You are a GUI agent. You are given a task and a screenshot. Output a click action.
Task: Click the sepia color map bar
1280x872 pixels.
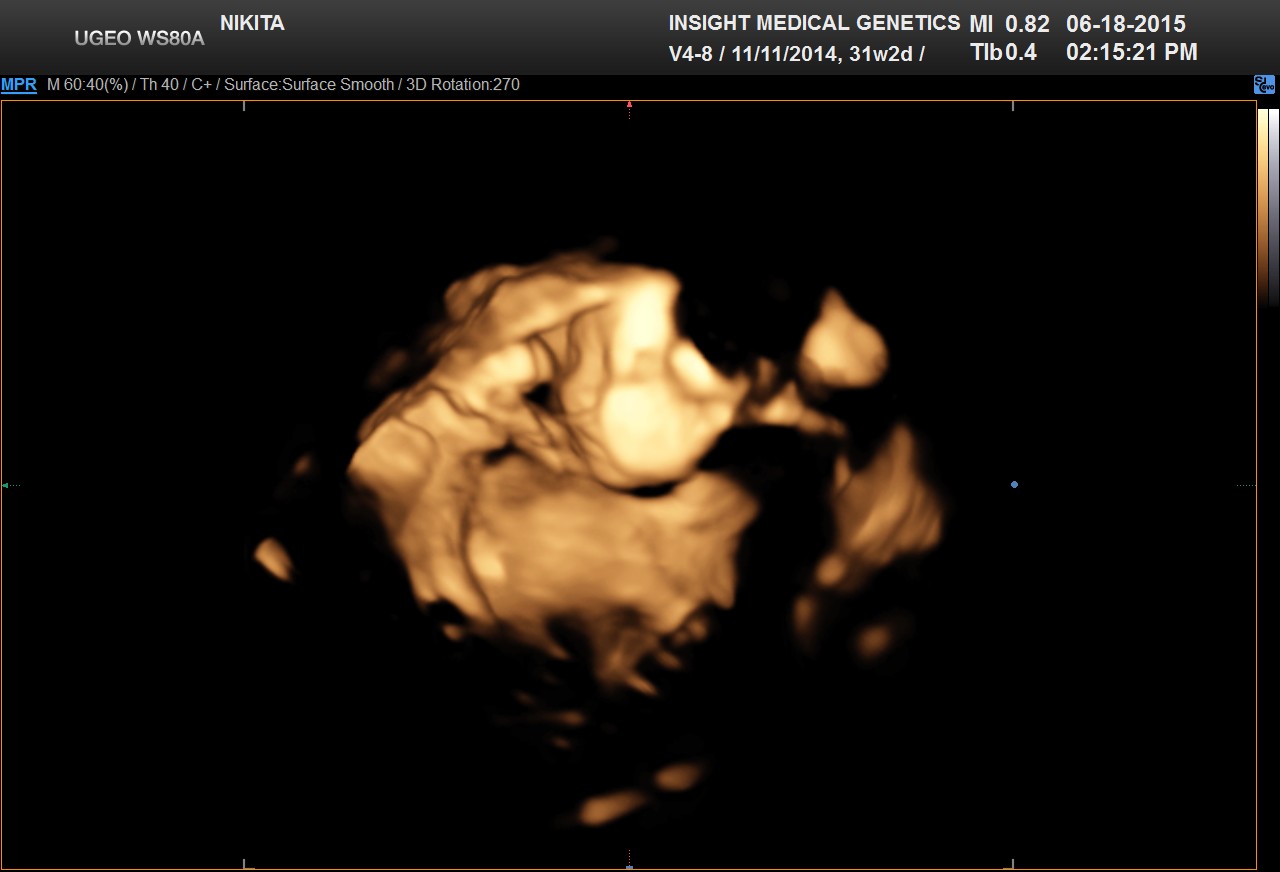1263,200
